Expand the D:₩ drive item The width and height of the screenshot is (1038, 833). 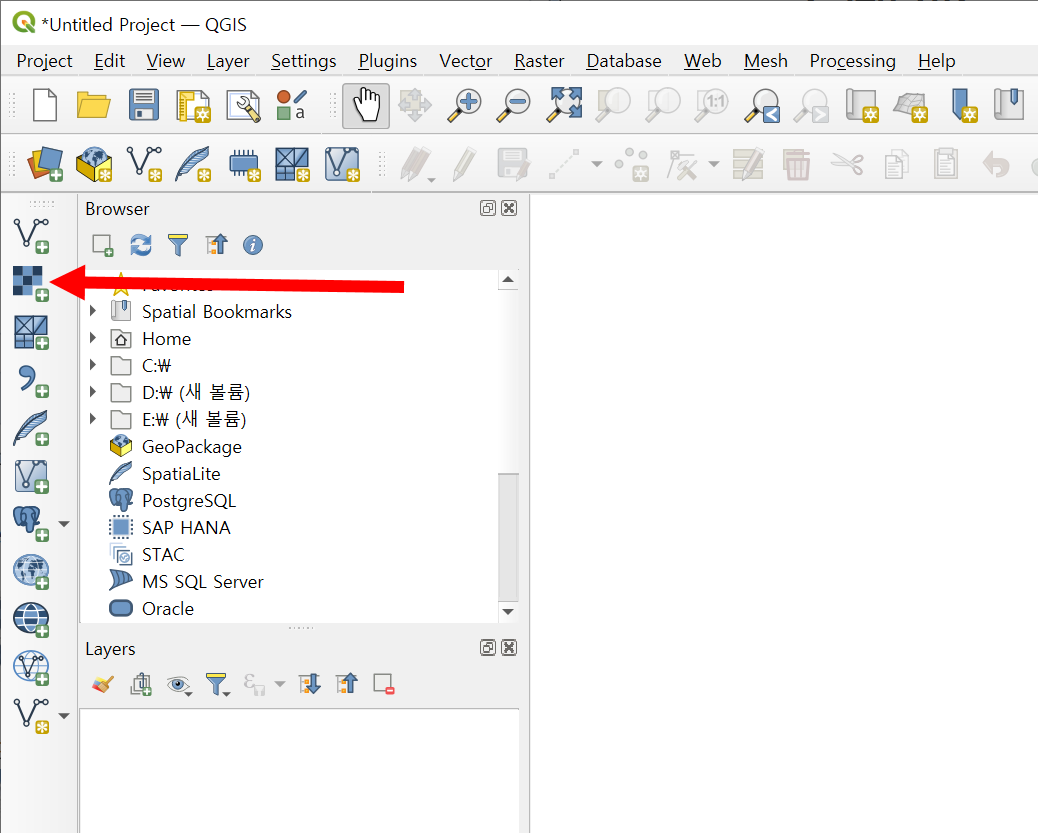[x=93, y=391]
